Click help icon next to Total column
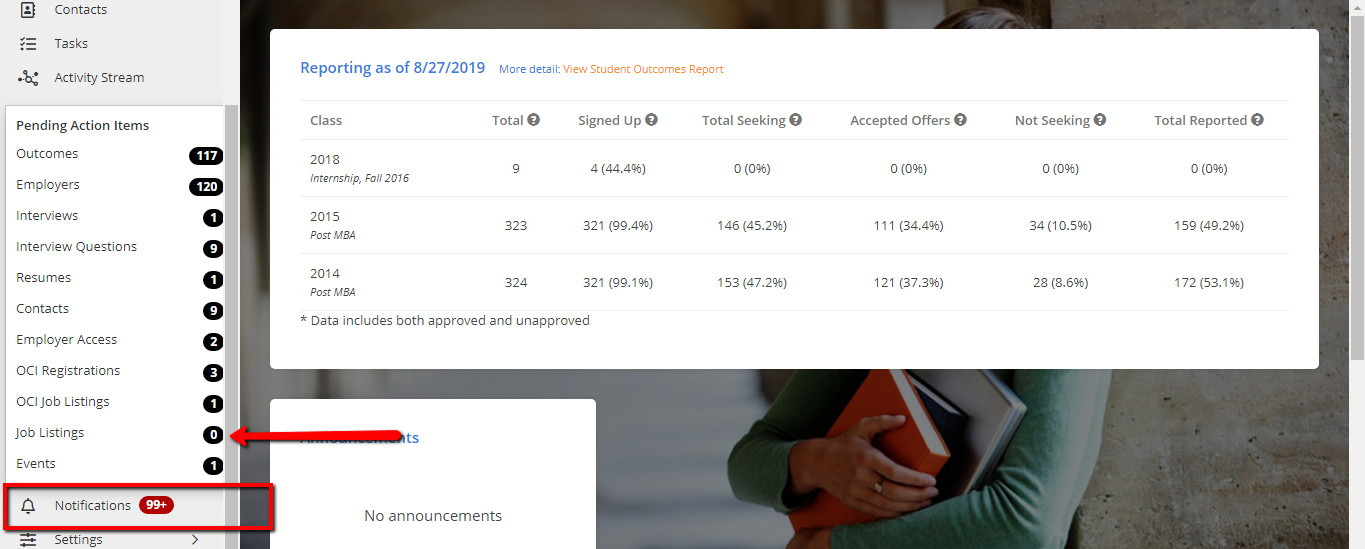 click(x=534, y=120)
